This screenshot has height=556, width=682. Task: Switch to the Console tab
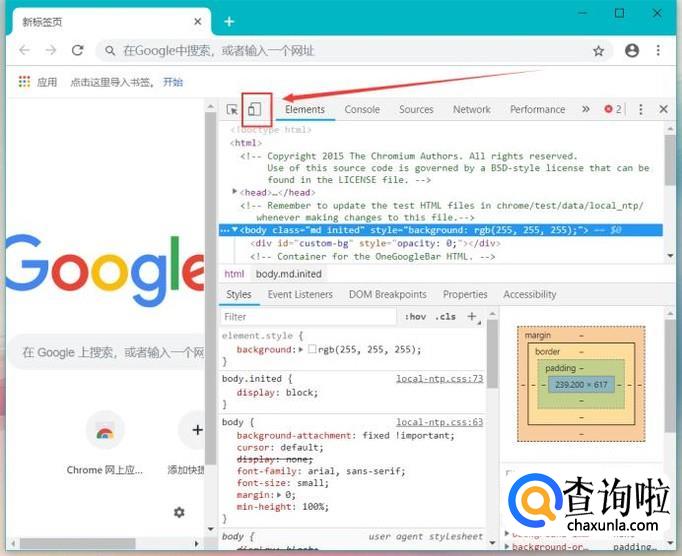(362, 109)
